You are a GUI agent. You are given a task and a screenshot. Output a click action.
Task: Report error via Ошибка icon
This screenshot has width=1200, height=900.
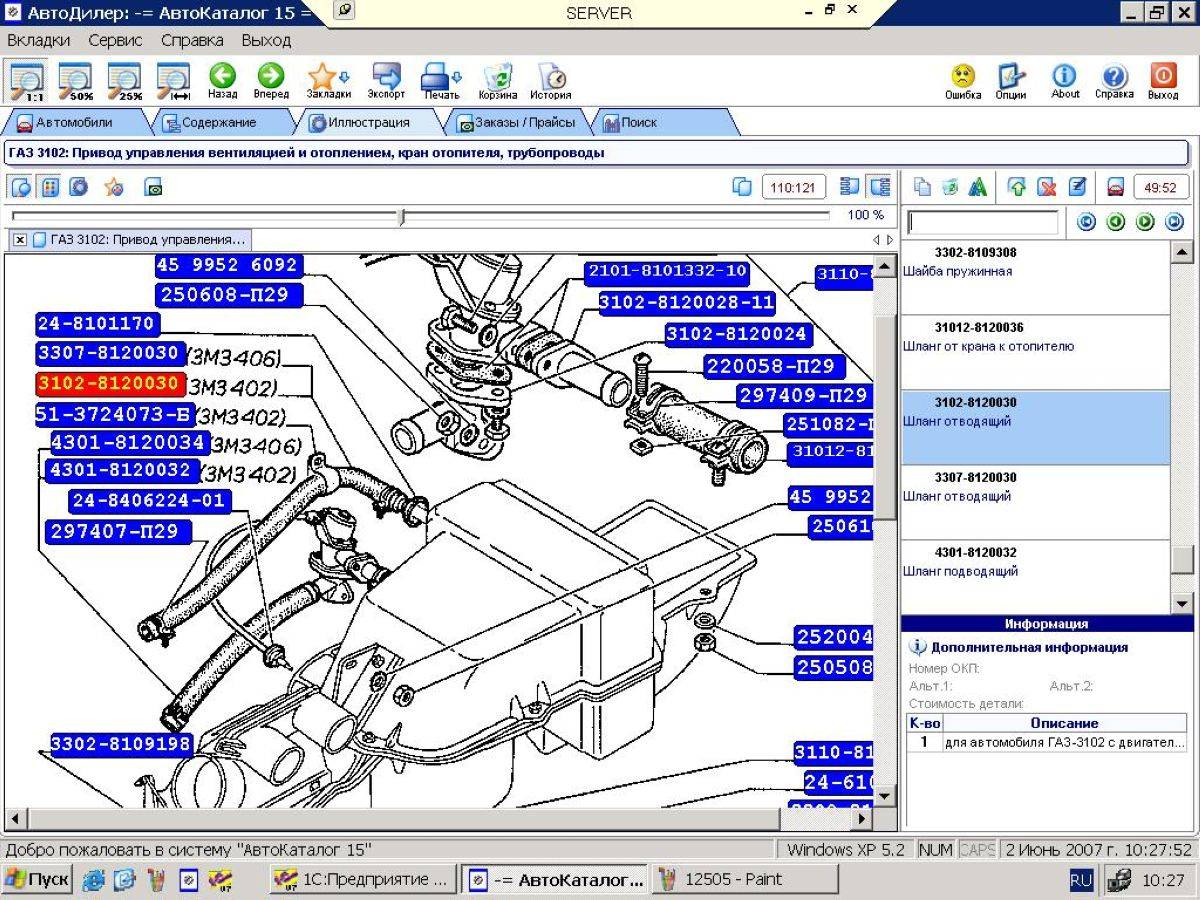962,80
